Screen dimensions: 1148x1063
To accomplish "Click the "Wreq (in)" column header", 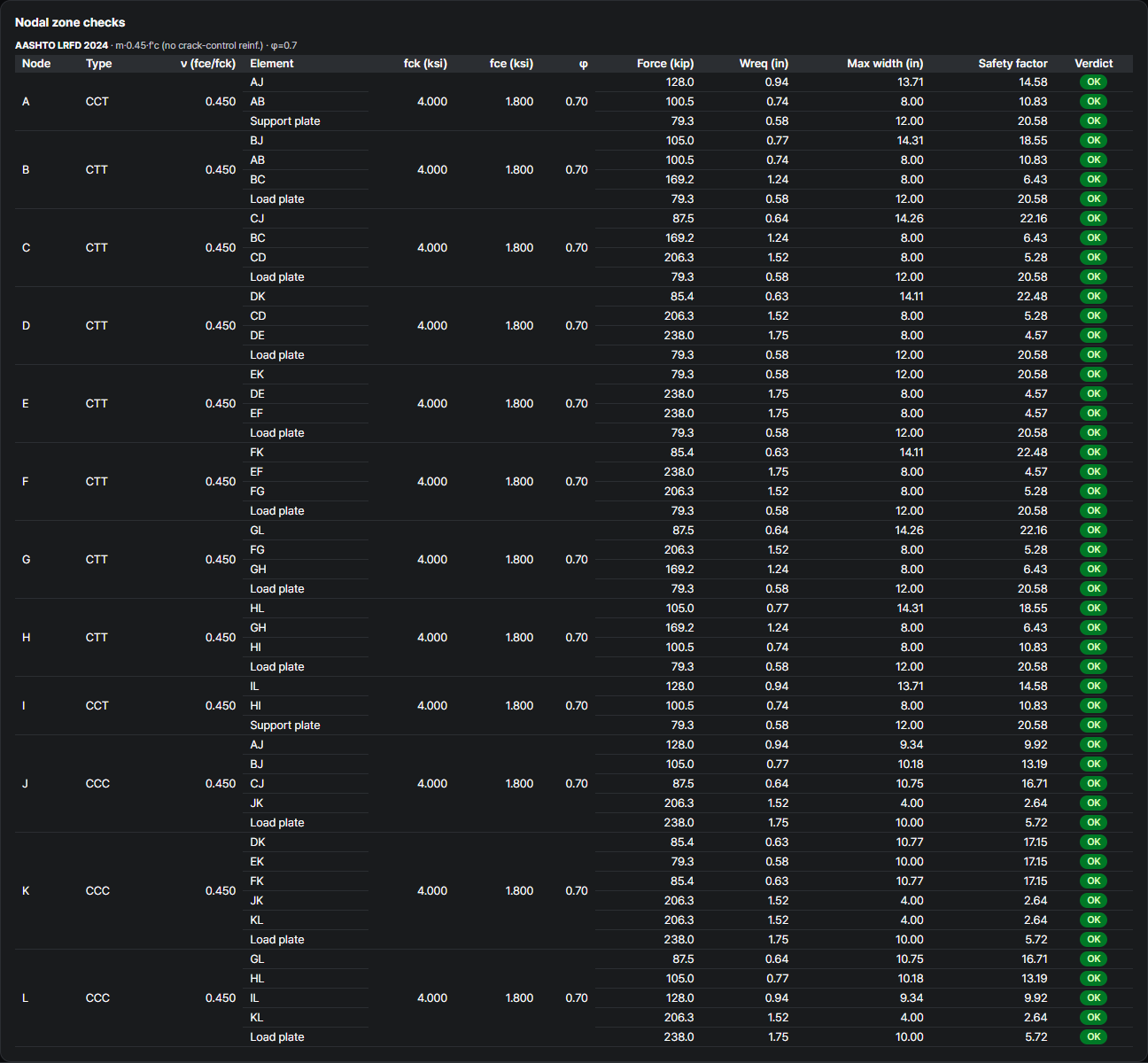I will click(x=764, y=64).
